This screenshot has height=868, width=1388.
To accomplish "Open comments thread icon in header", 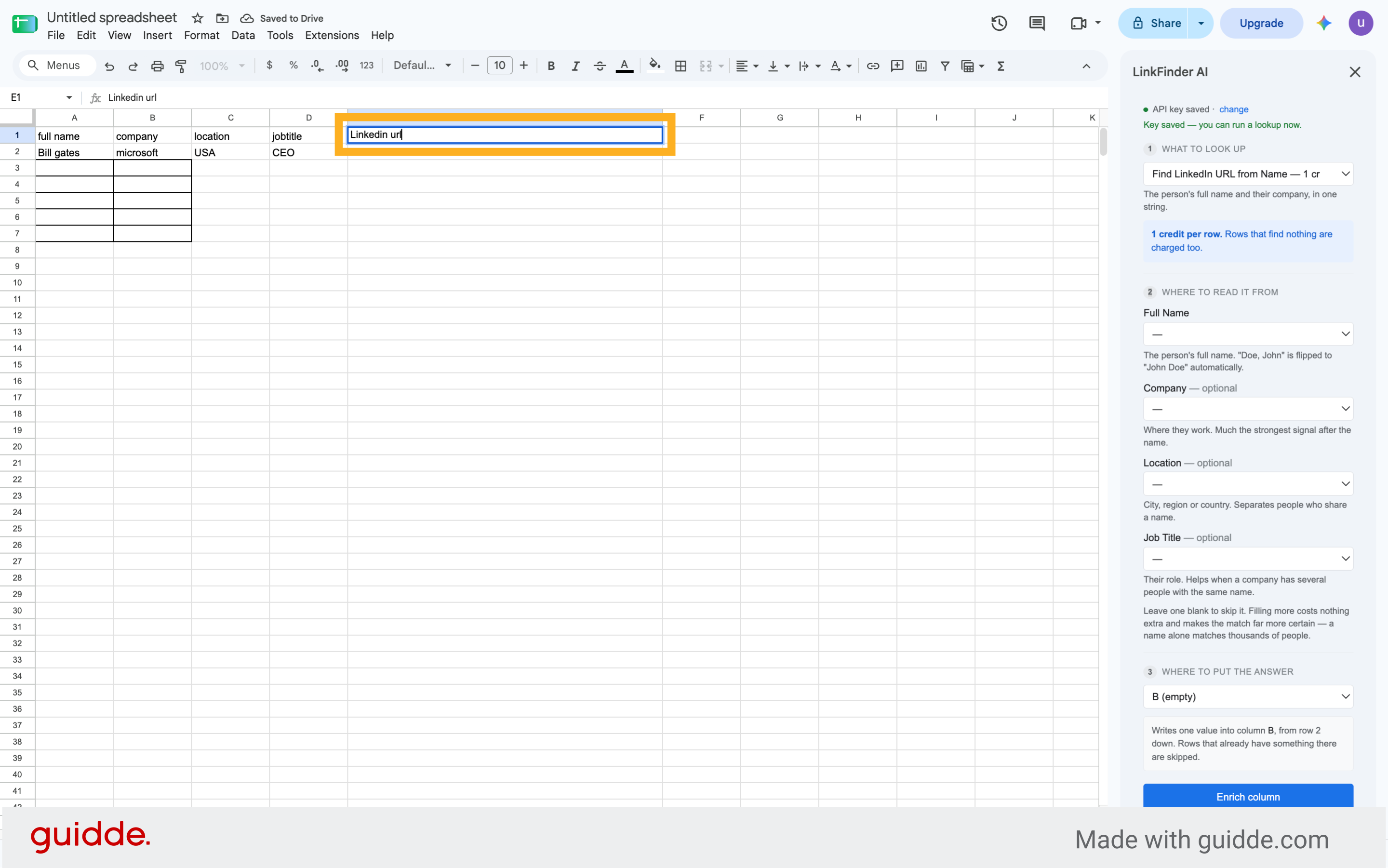I will coord(1037,24).
